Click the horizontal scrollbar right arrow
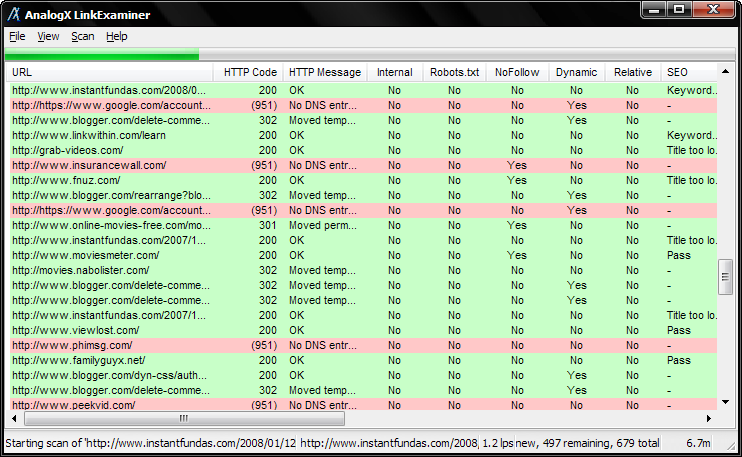Screen dimensions: 742x457 point(709,419)
